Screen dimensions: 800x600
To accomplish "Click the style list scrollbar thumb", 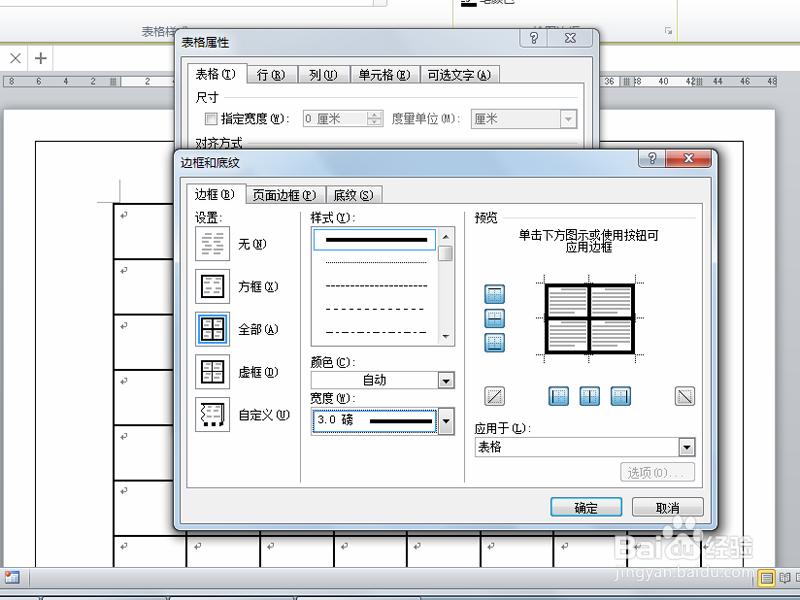I will click(445, 254).
